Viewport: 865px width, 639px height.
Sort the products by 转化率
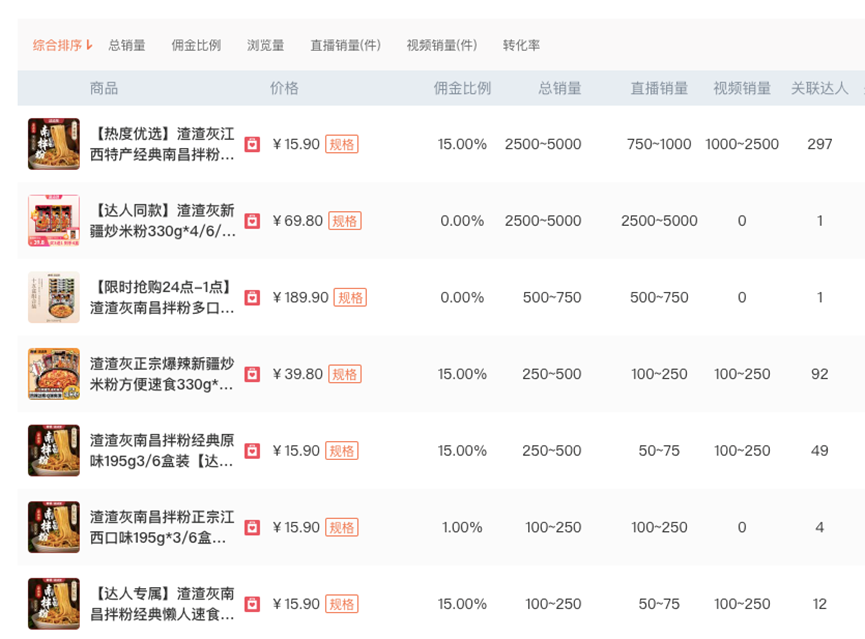coord(521,45)
